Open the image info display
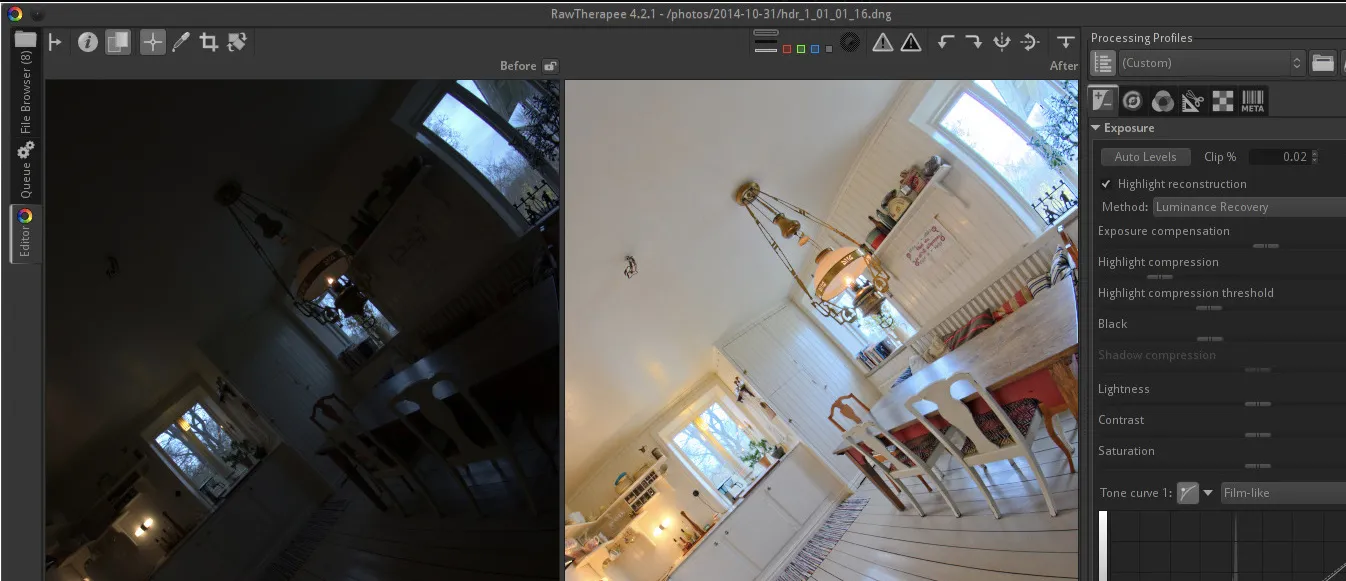 point(89,43)
